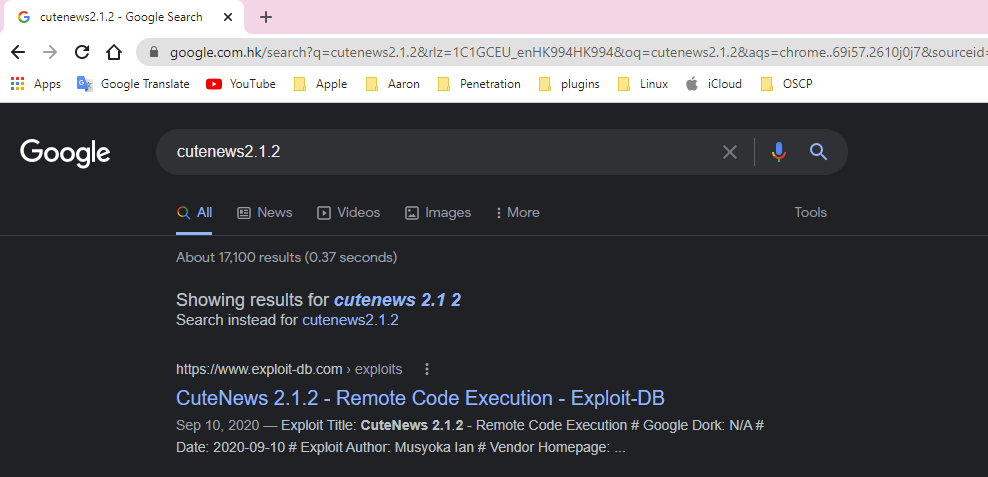This screenshot has height=477, width=988.
Task: Open YouTube bookmark
Action: point(241,84)
